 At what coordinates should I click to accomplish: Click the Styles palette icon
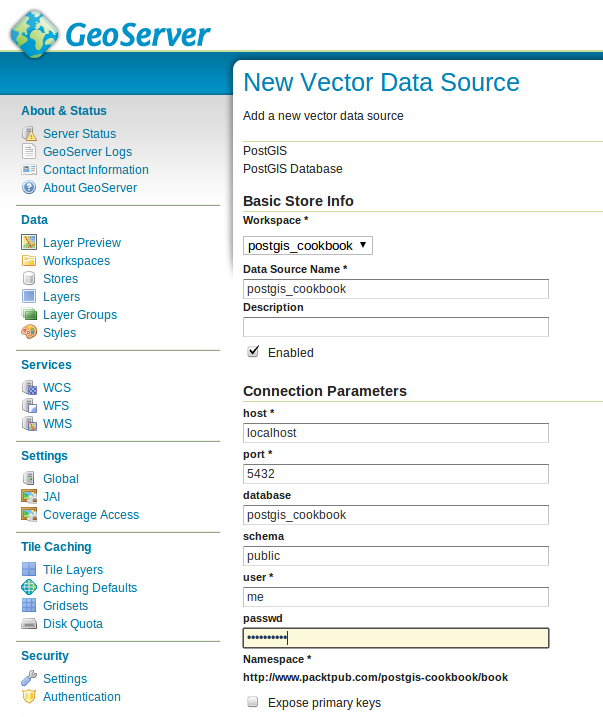(x=29, y=333)
